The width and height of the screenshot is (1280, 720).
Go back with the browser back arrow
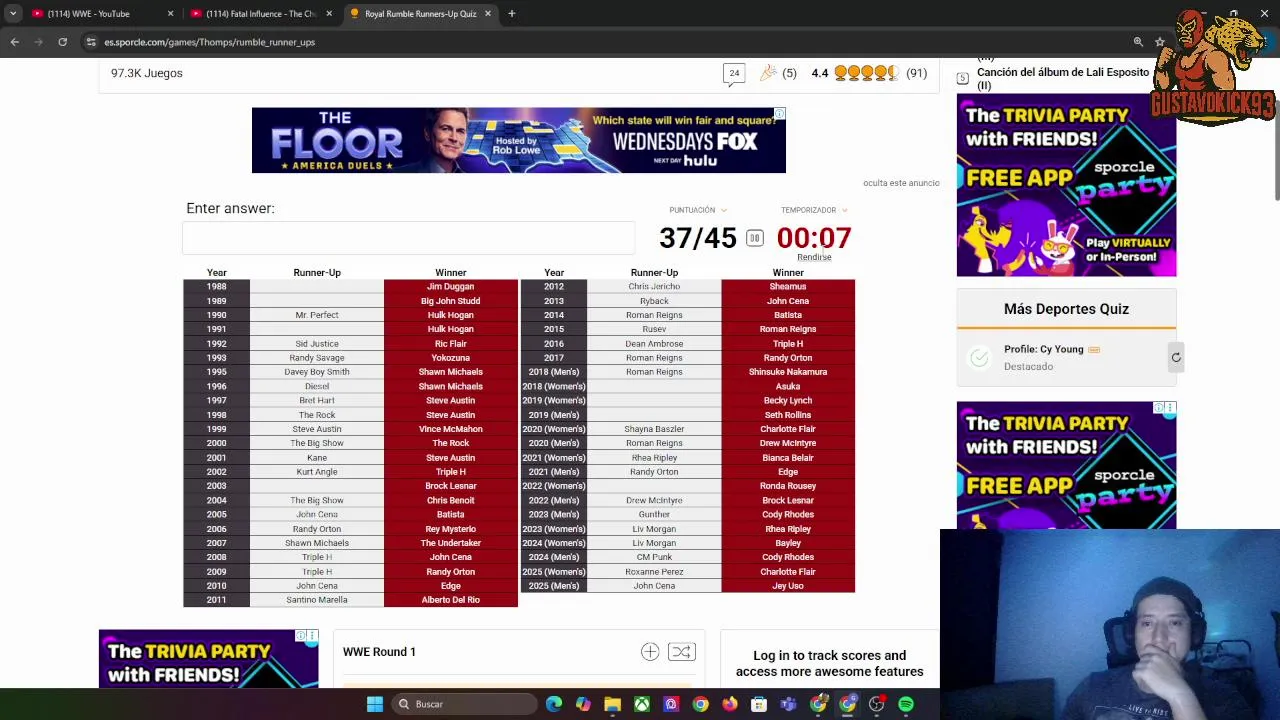tap(14, 42)
